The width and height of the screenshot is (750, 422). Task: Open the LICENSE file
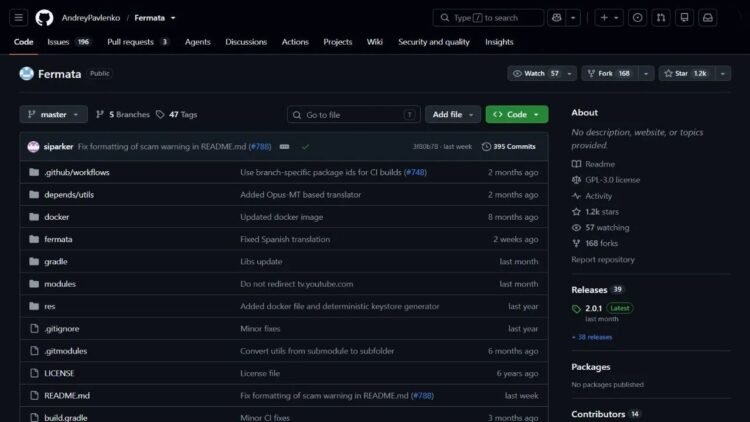point(59,373)
